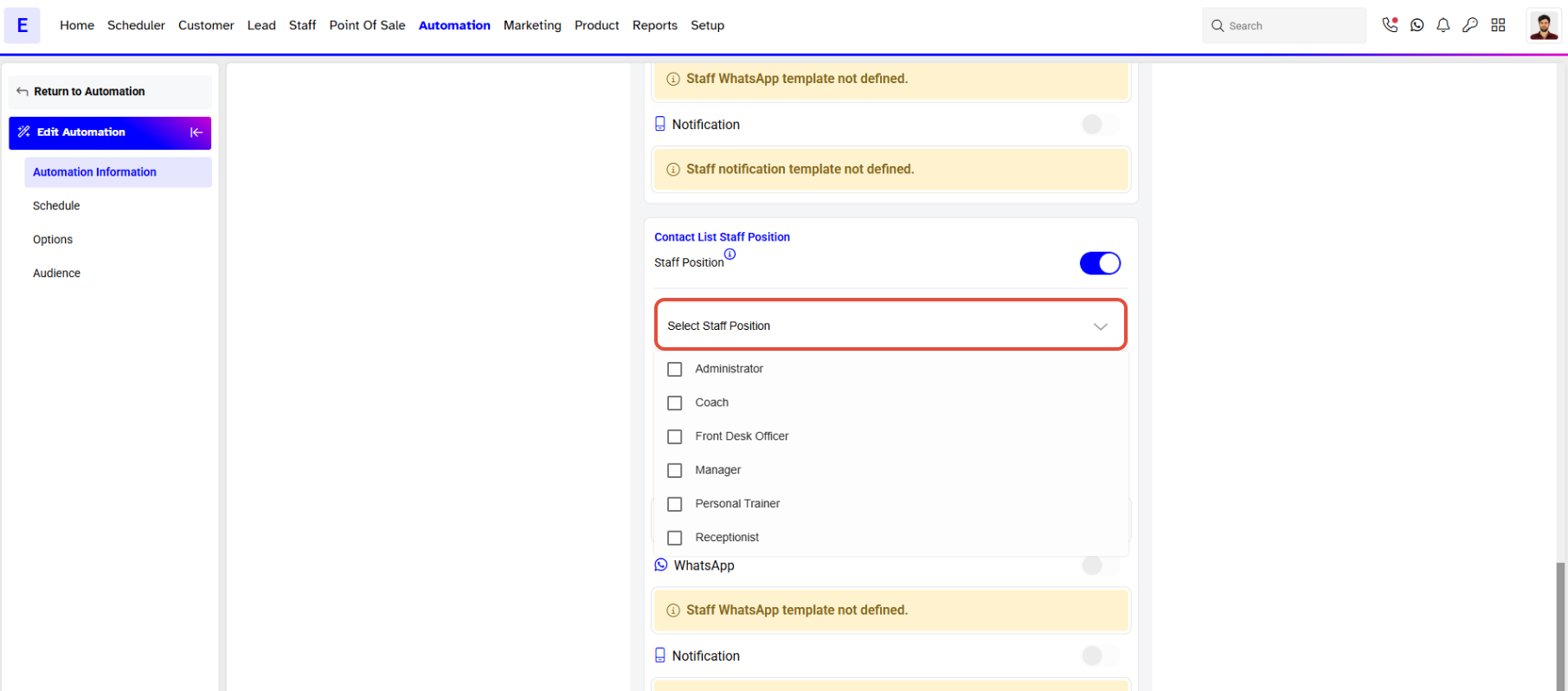Check the Administrator checkbox

point(675,369)
